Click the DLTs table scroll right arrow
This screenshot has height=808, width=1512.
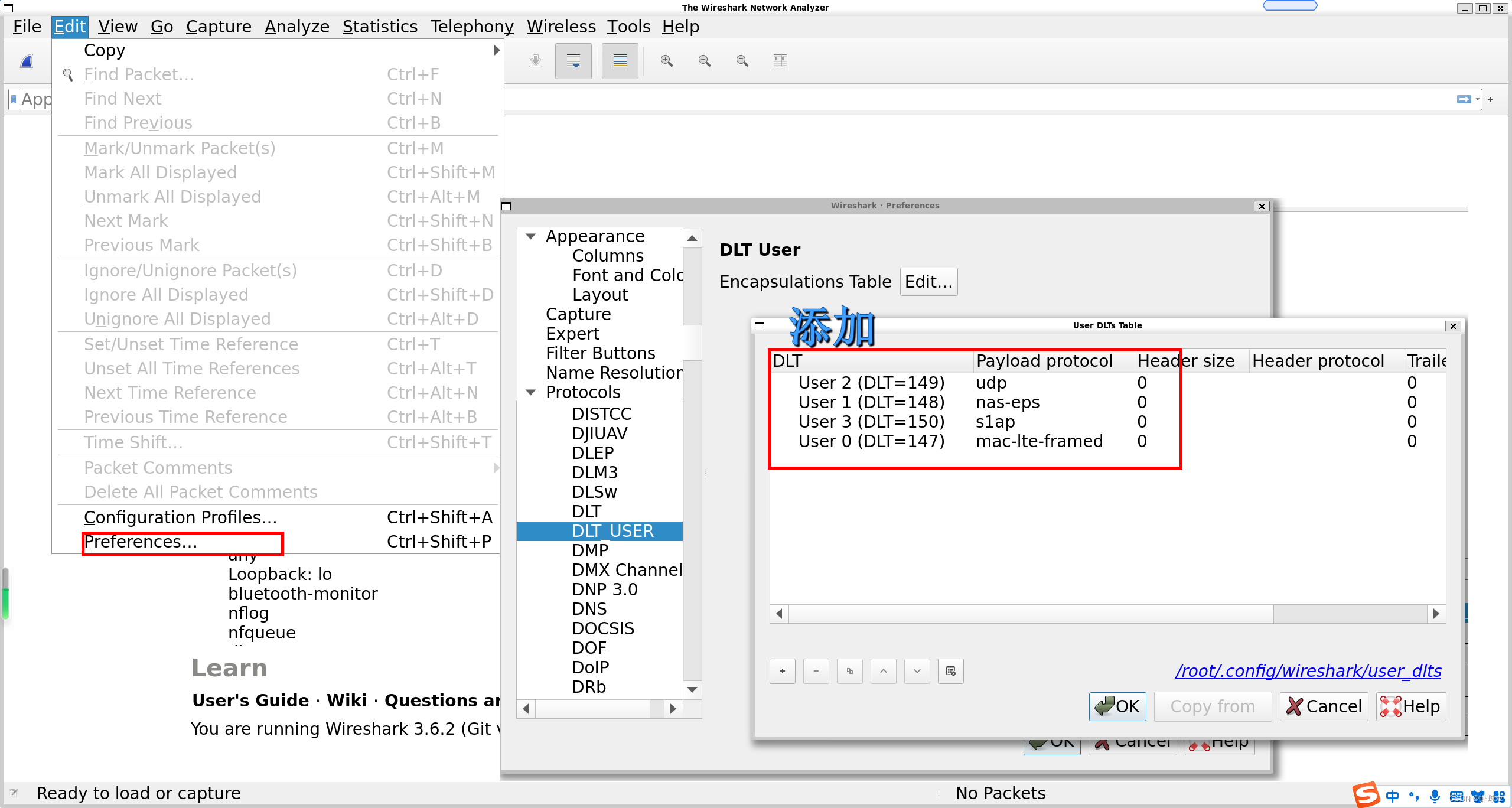click(x=1436, y=614)
